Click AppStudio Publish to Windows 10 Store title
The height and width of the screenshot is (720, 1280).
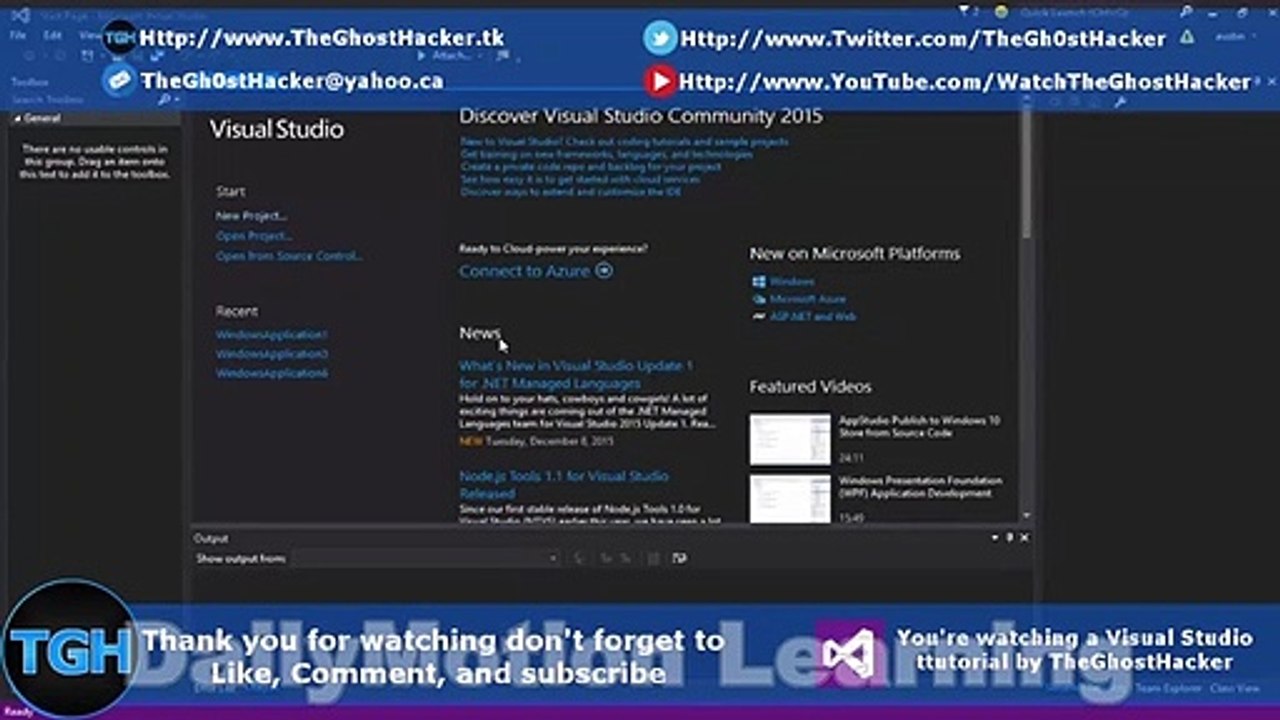(x=919, y=427)
